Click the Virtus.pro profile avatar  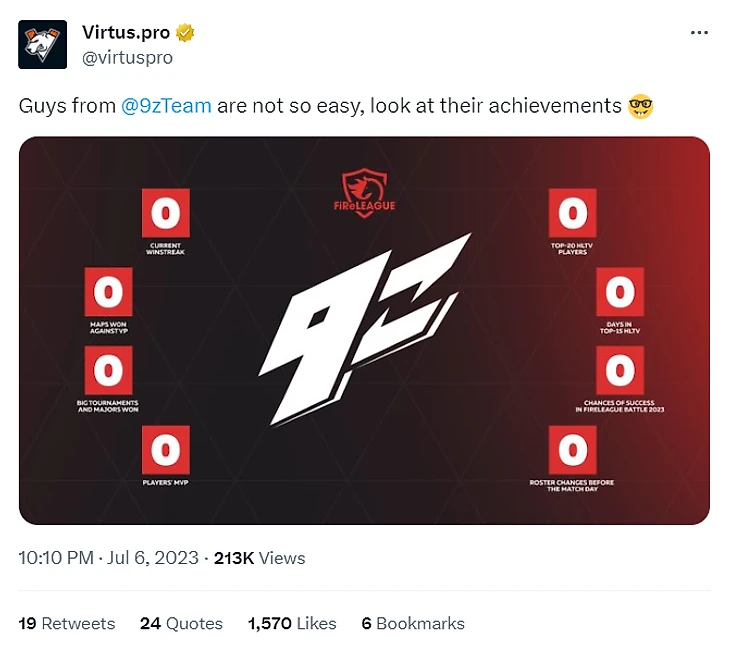(43, 44)
